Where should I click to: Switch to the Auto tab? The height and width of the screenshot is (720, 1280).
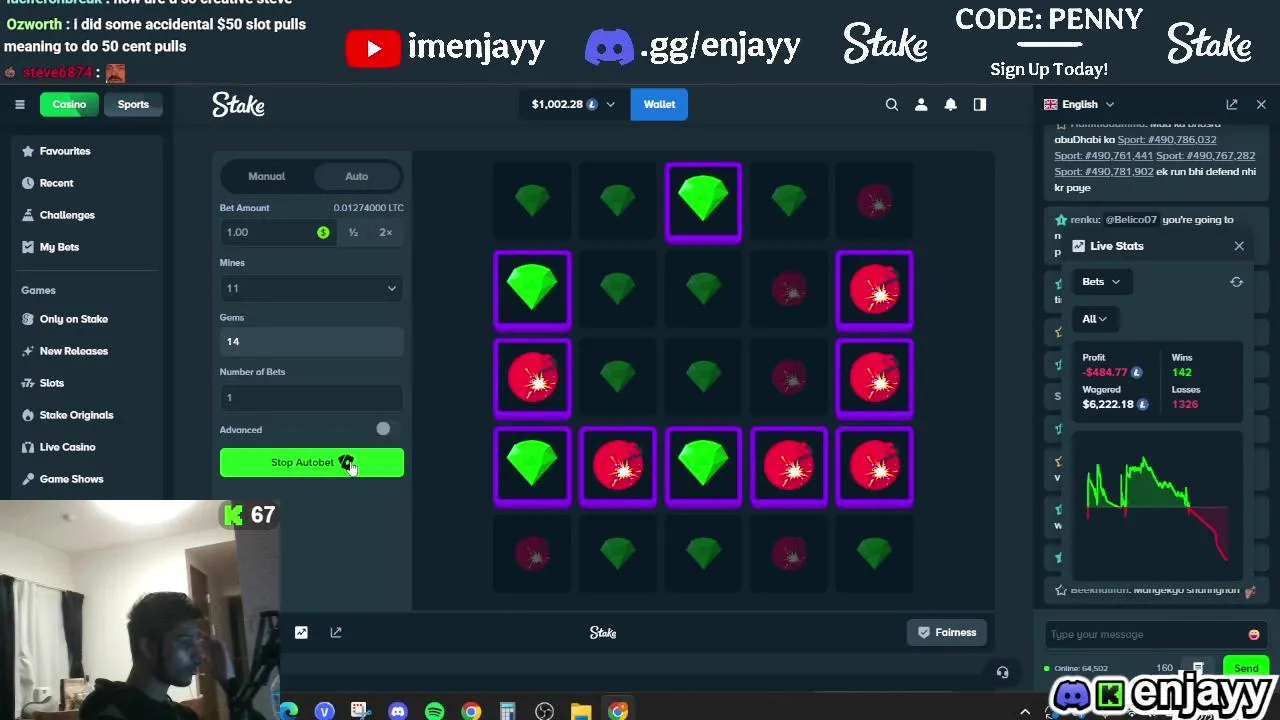coord(357,176)
